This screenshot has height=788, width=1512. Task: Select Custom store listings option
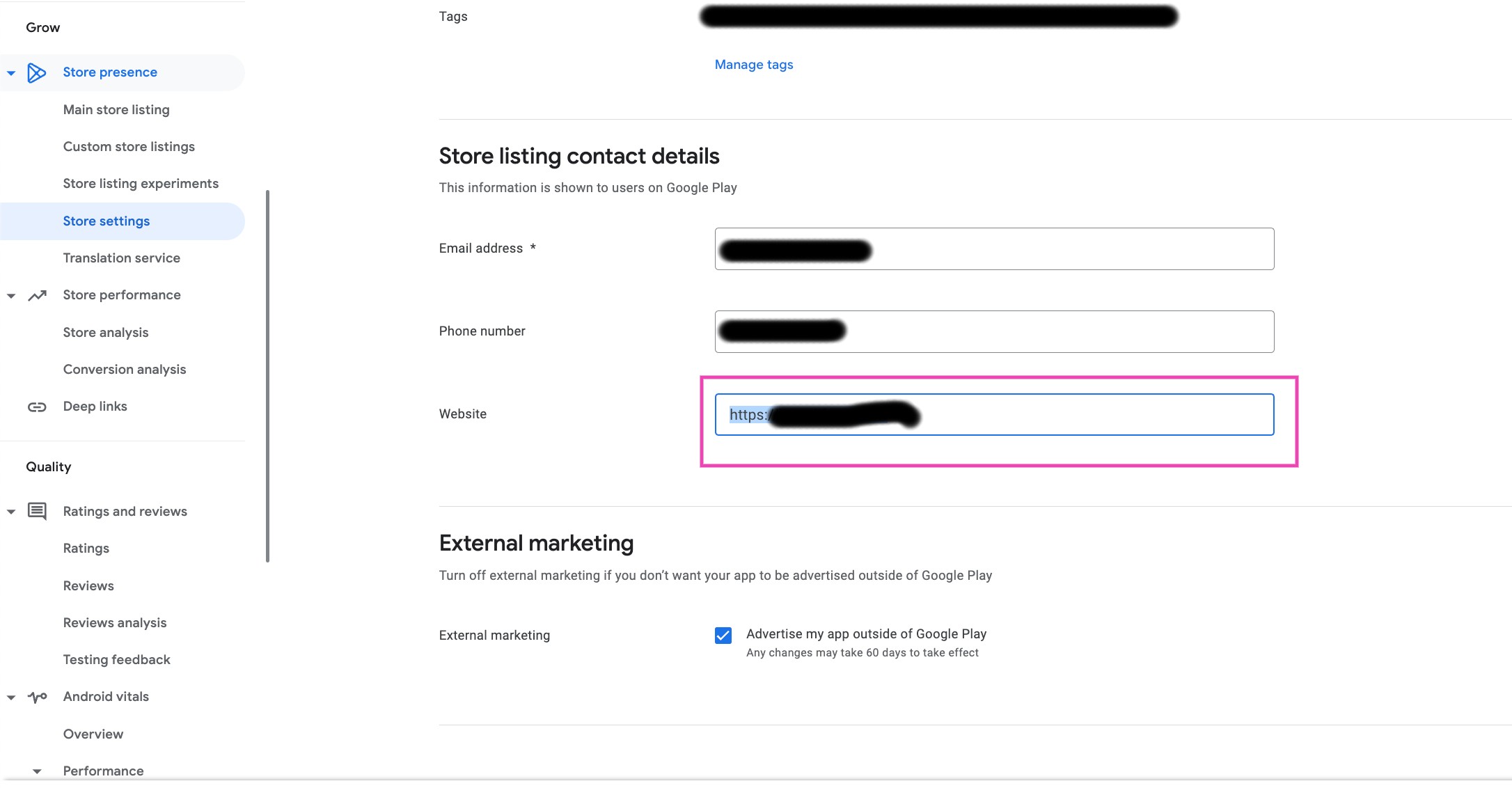pyautogui.click(x=129, y=146)
